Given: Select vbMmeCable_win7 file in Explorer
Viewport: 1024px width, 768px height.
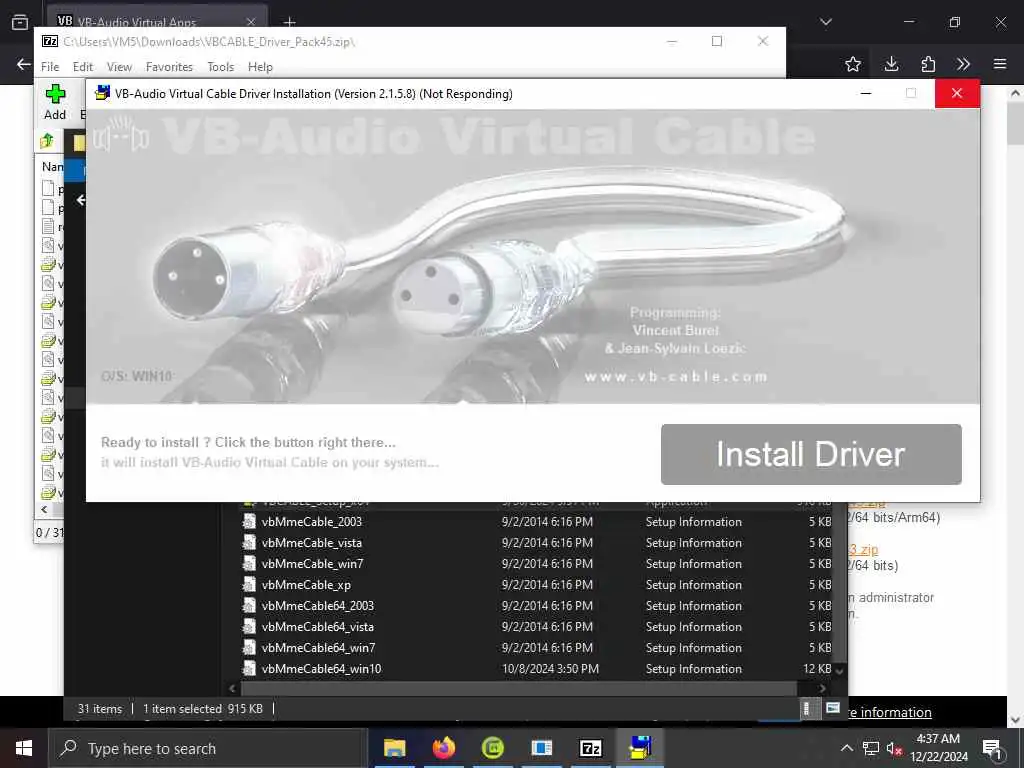Looking at the screenshot, I should click(x=312, y=564).
